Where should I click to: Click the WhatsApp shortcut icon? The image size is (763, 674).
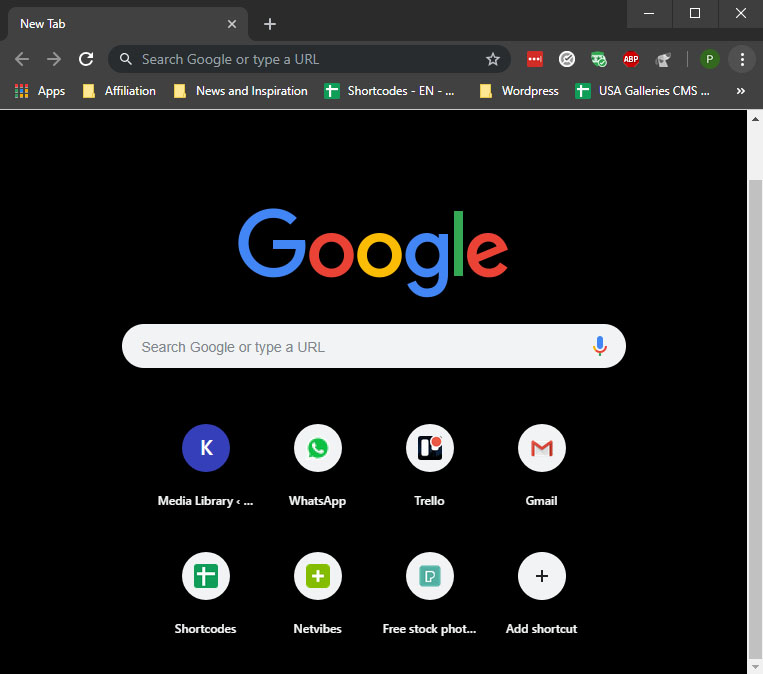click(x=317, y=448)
